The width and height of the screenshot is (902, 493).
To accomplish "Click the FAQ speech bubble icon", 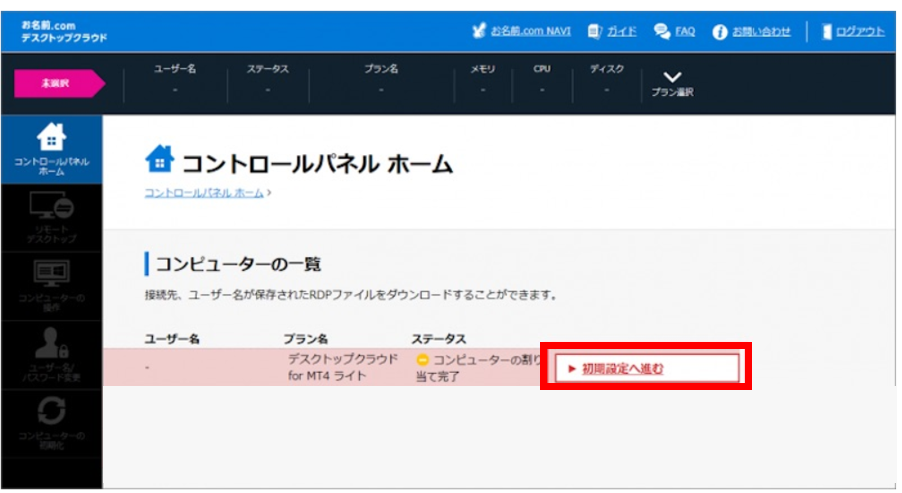I will (662, 31).
